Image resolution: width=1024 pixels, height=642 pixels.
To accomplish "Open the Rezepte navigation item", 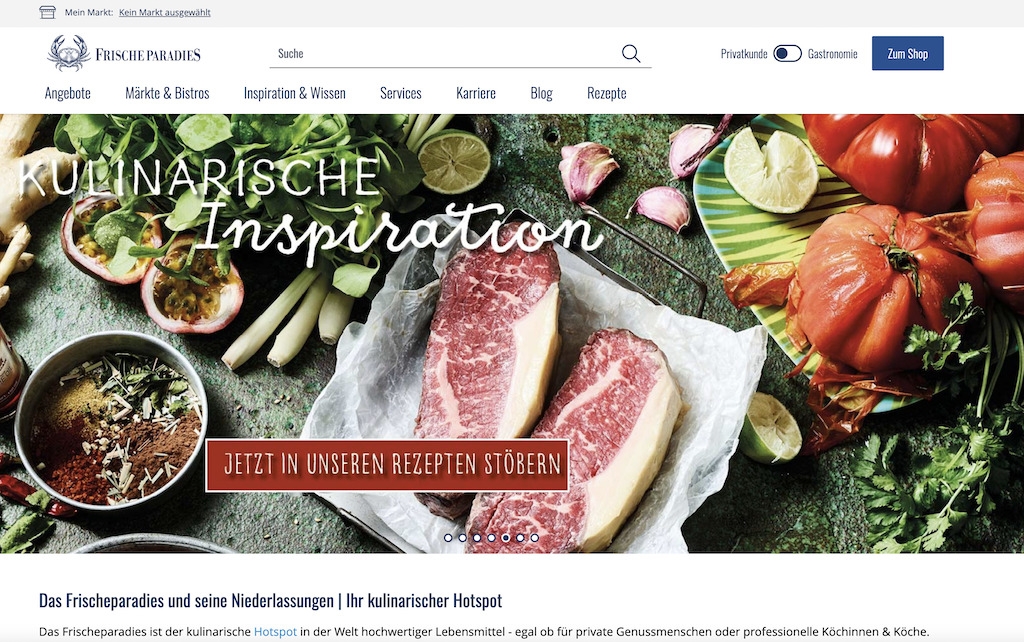I will click(x=607, y=93).
